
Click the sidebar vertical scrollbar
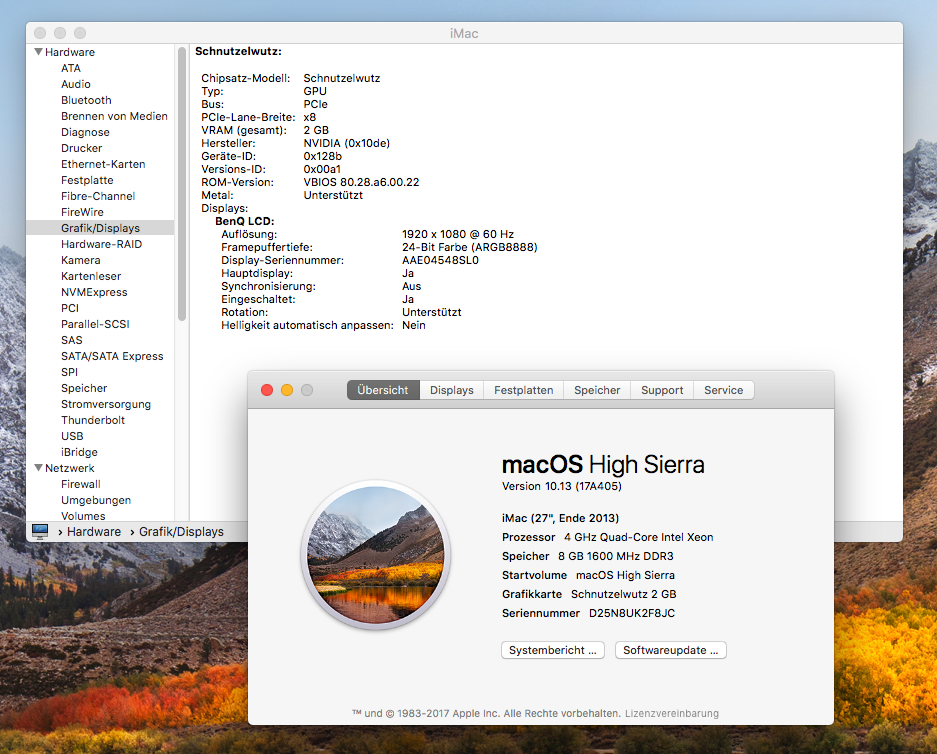tap(182, 180)
